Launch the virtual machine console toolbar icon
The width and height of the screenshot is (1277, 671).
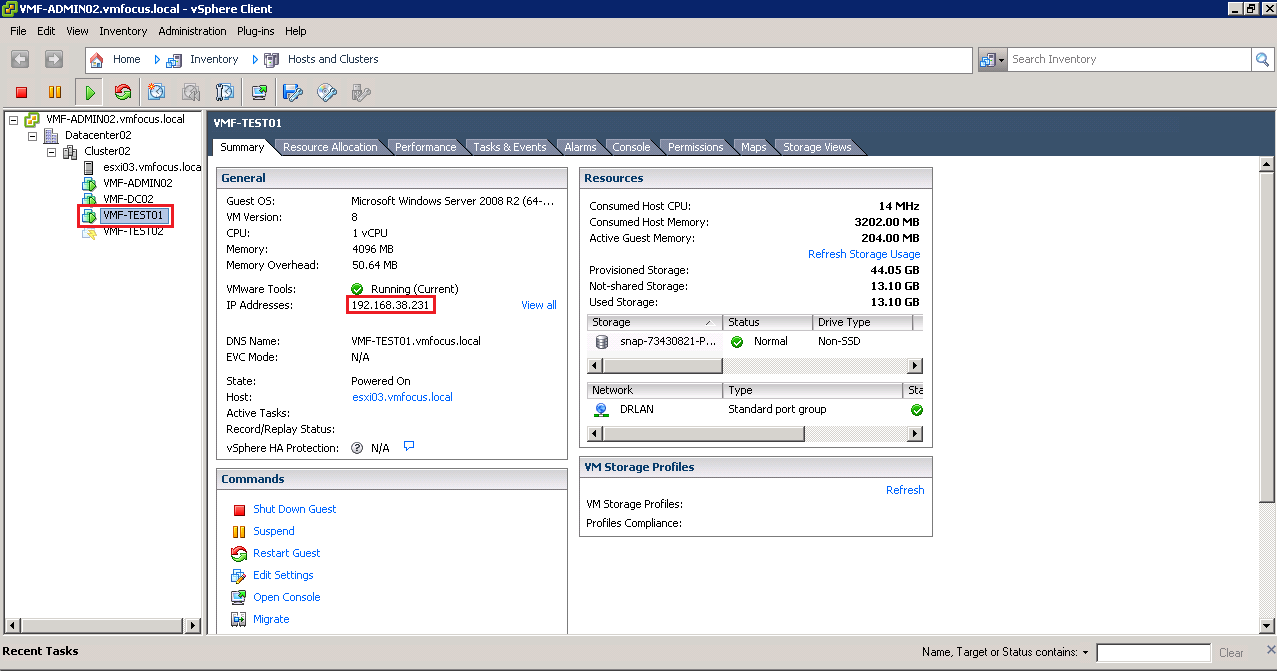259,92
